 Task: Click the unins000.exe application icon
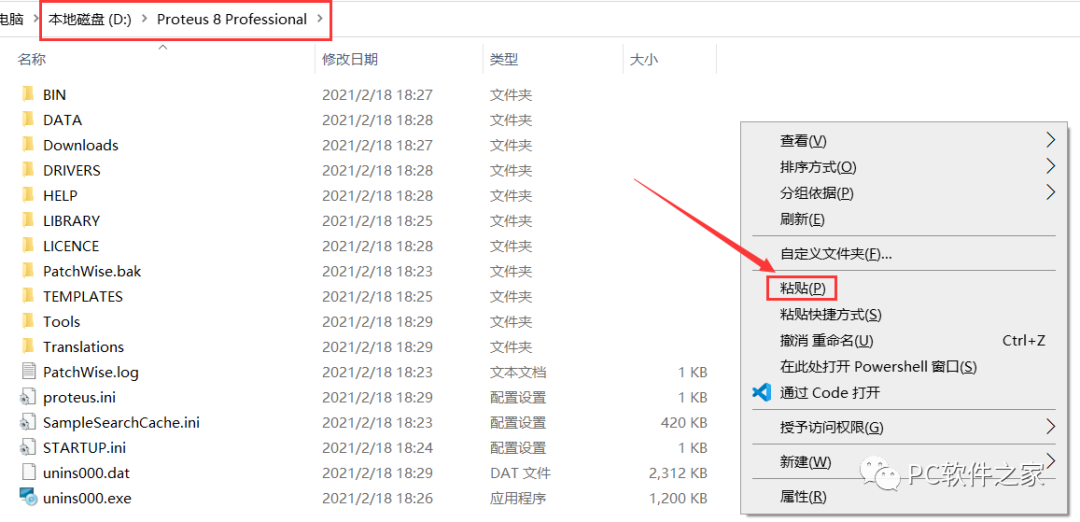[28, 498]
